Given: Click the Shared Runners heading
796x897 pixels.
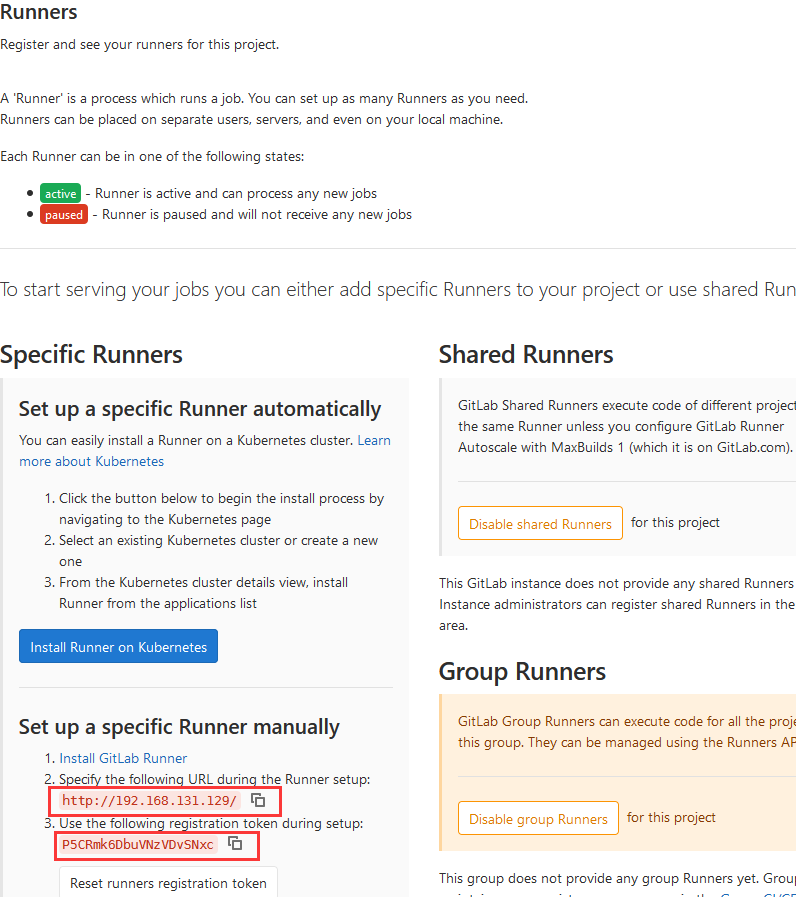Looking at the screenshot, I should point(526,355).
